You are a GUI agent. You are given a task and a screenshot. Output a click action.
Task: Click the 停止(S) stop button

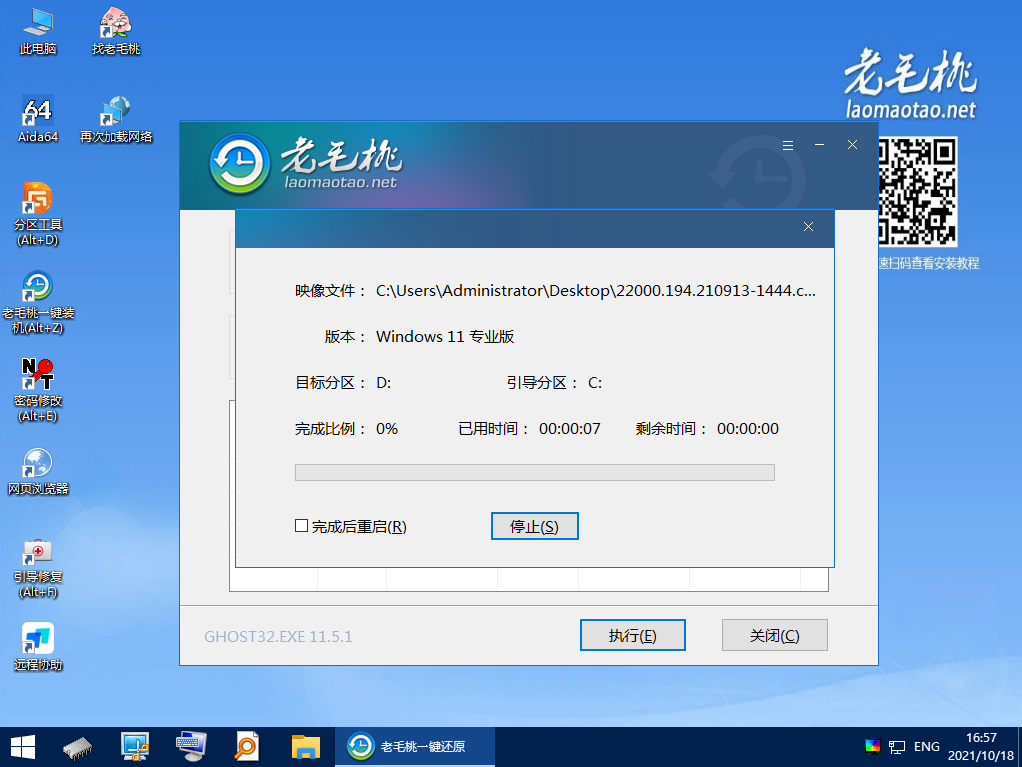[534, 526]
